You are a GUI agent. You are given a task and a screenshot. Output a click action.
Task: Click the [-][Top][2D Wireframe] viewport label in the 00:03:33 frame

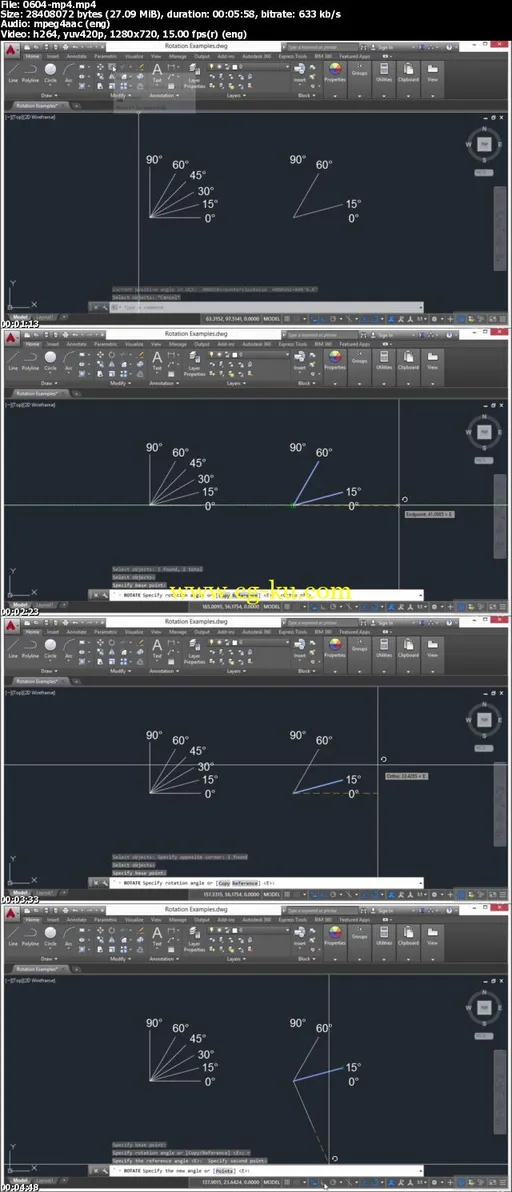click(x=30, y=693)
